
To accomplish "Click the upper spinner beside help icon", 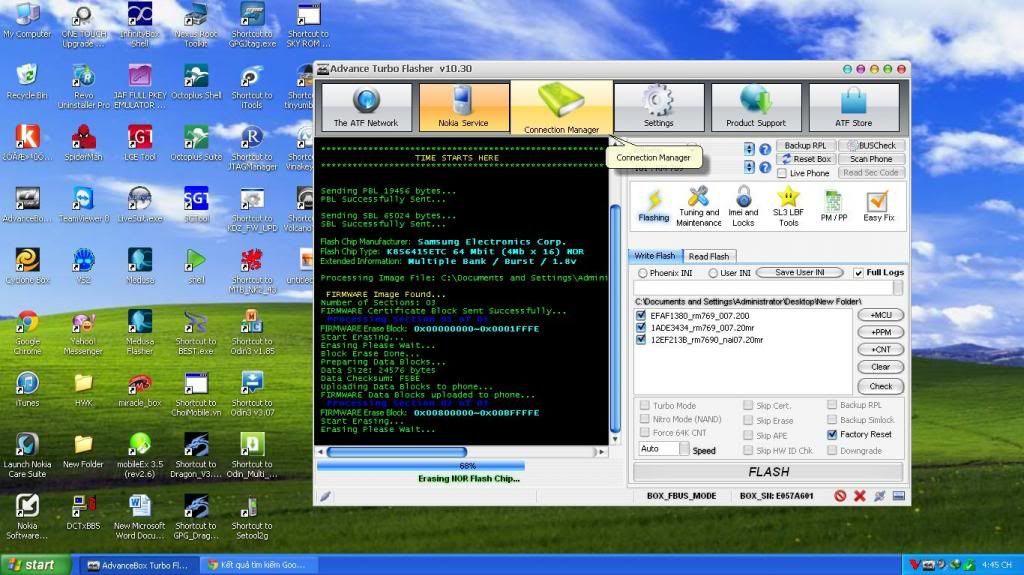I will click(749, 149).
